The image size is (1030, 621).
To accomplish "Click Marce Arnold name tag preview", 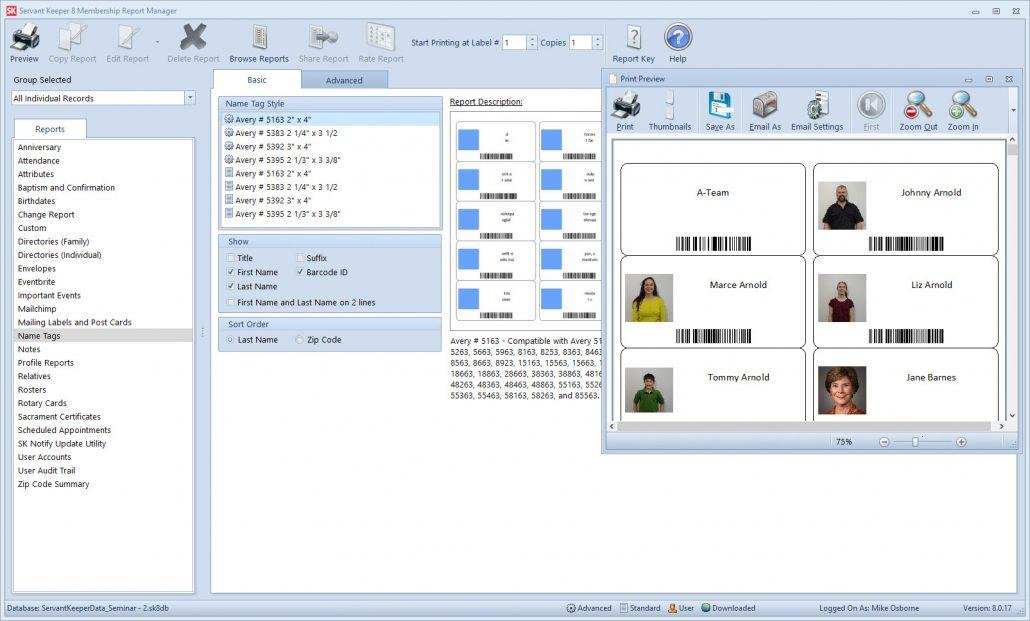I will (x=713, y=302).
